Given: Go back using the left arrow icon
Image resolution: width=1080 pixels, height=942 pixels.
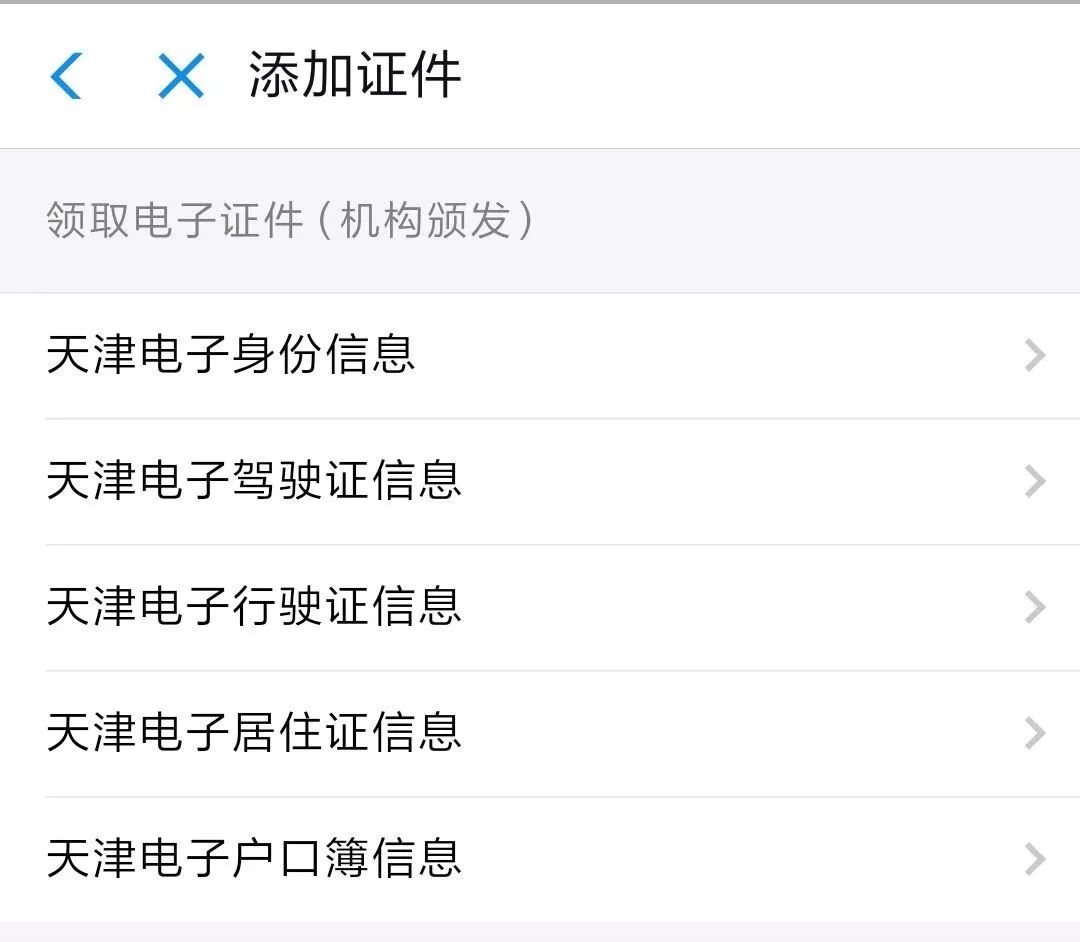Looking at the screenshot, I should (66, 76).
